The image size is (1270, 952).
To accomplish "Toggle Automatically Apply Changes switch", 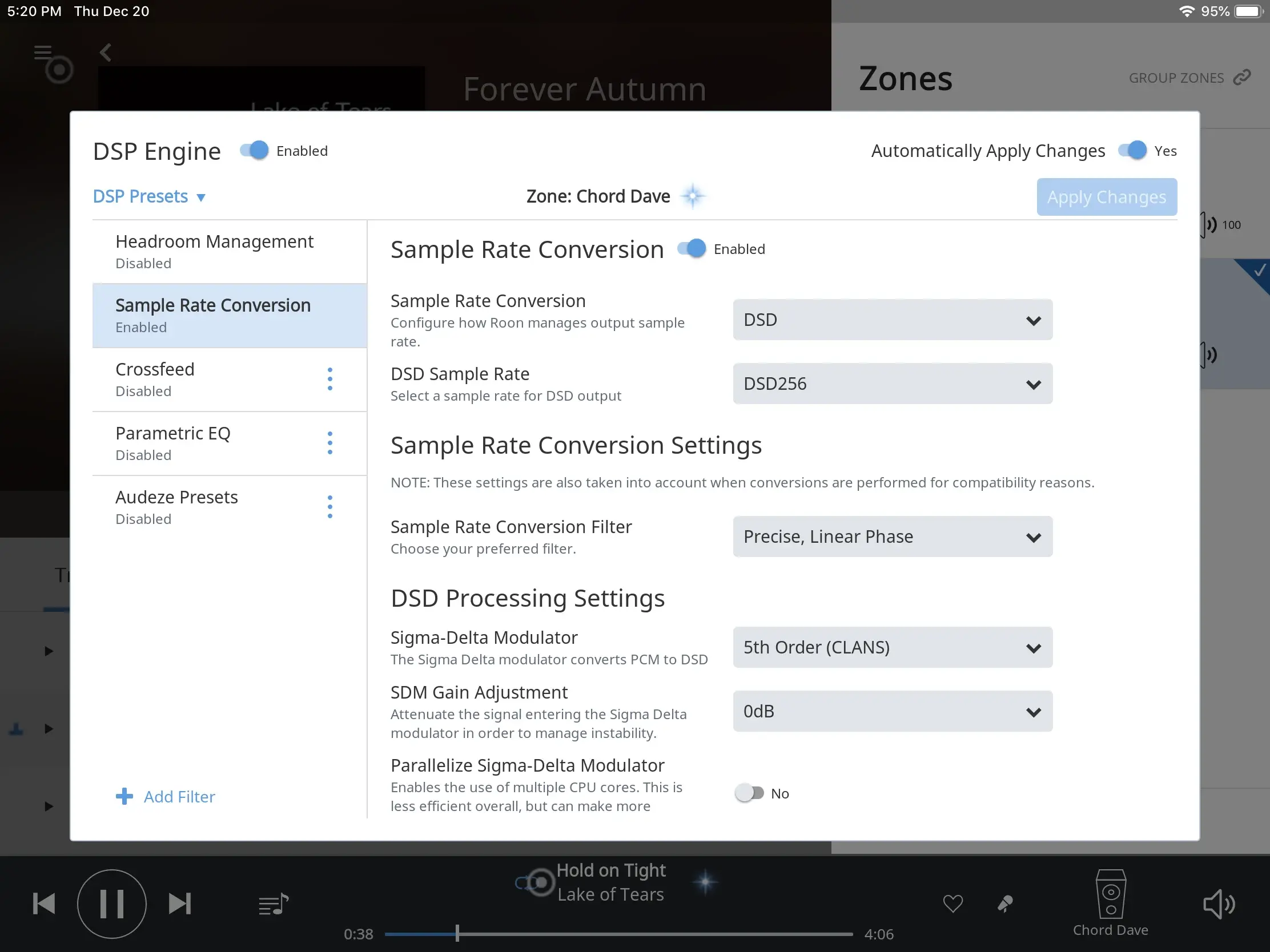I will pyautogui.click(x=1132, y=150).
